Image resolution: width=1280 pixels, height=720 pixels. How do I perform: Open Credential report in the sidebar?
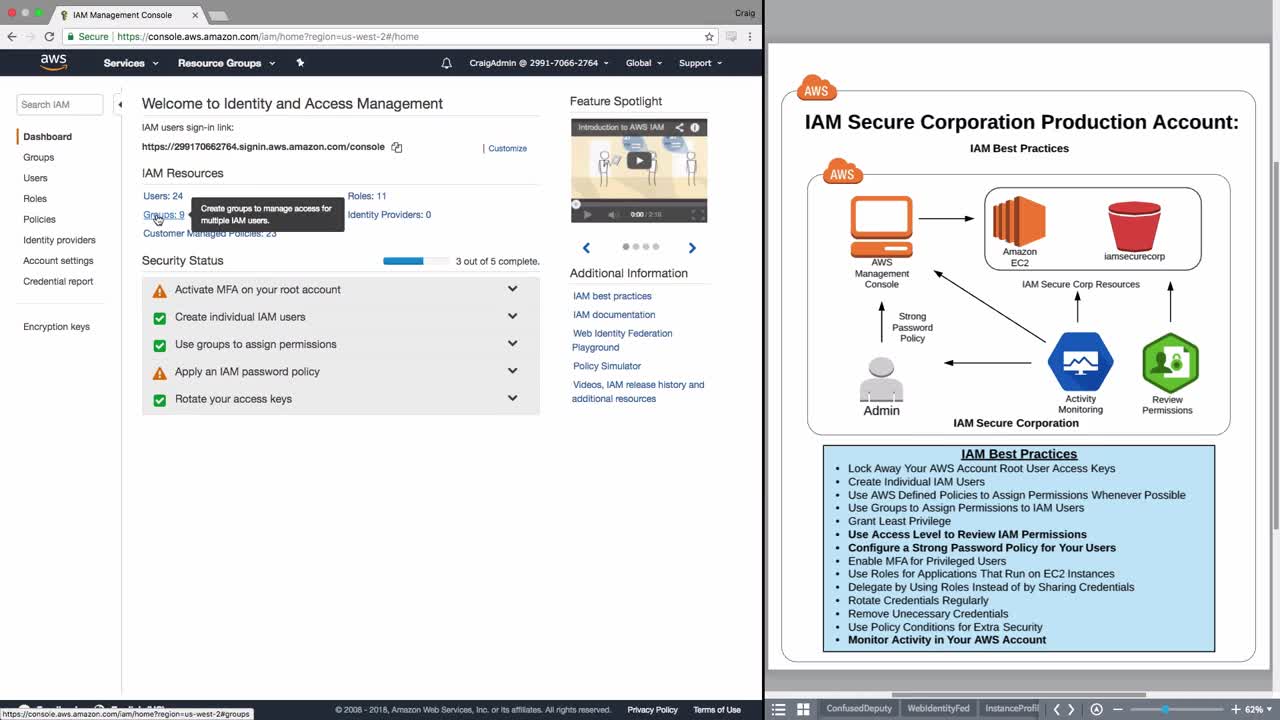pyautogui.click(x=58, y=282)
